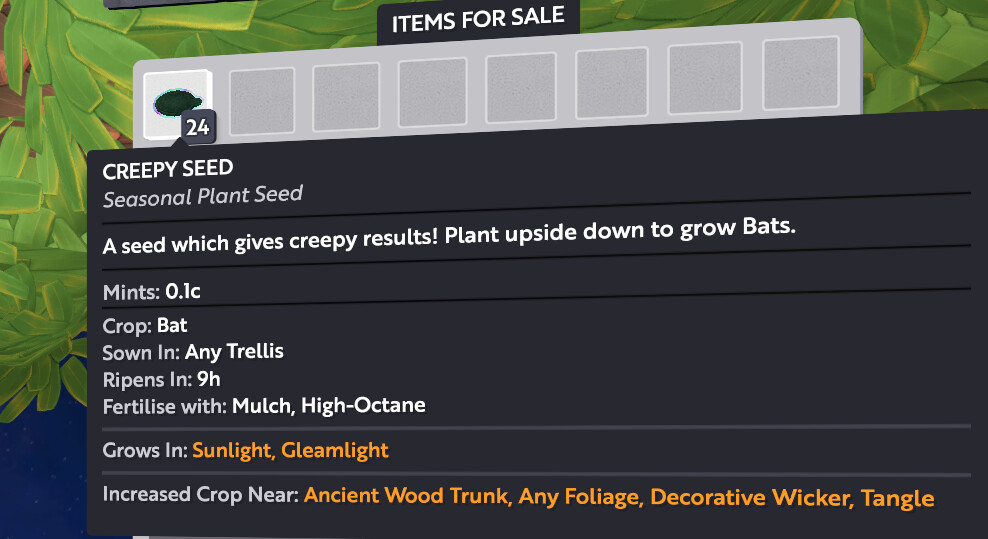
Task: Open the Sunlight link
Action: pyautogui.click(x=232, y=450)
